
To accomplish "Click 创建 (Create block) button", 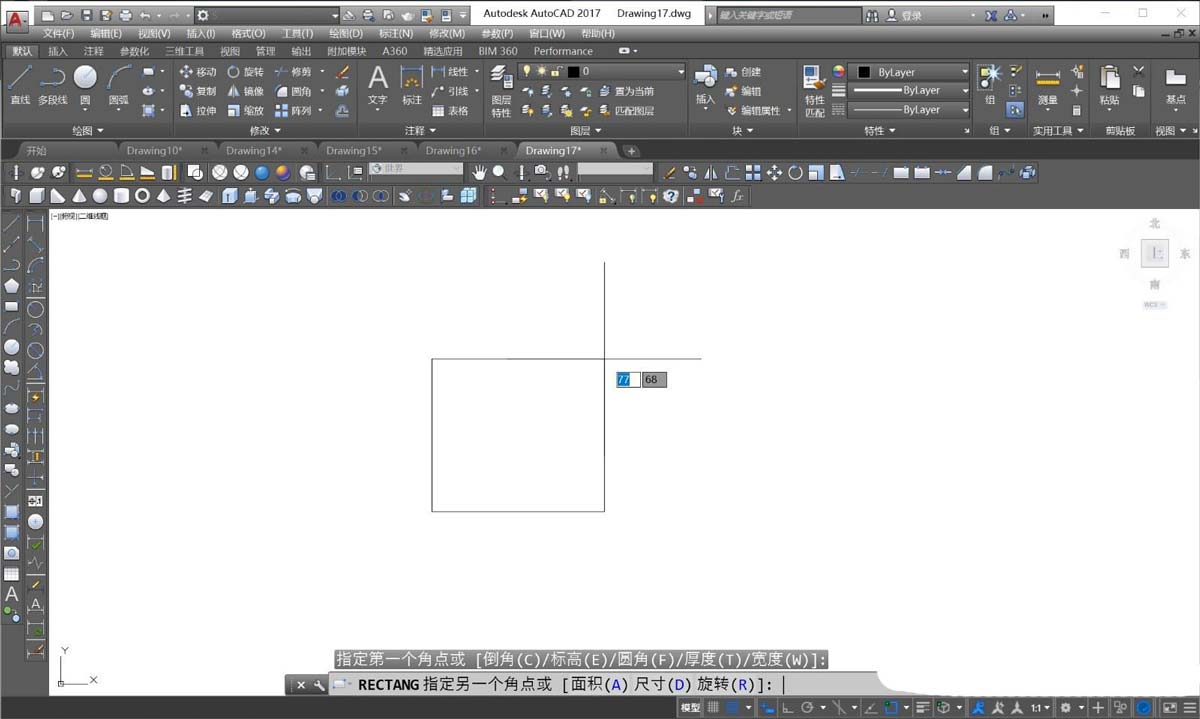I will 743,72.
